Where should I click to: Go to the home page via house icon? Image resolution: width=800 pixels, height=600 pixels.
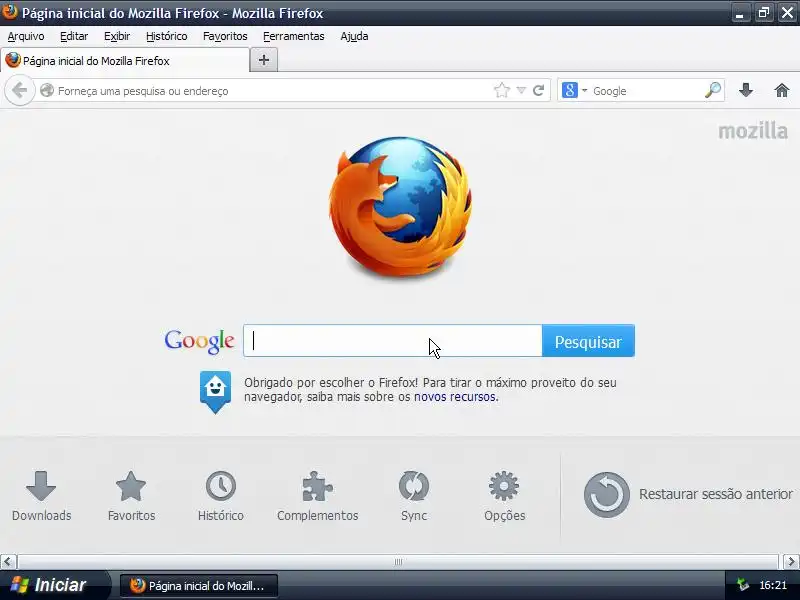click(x=782, y=90)
